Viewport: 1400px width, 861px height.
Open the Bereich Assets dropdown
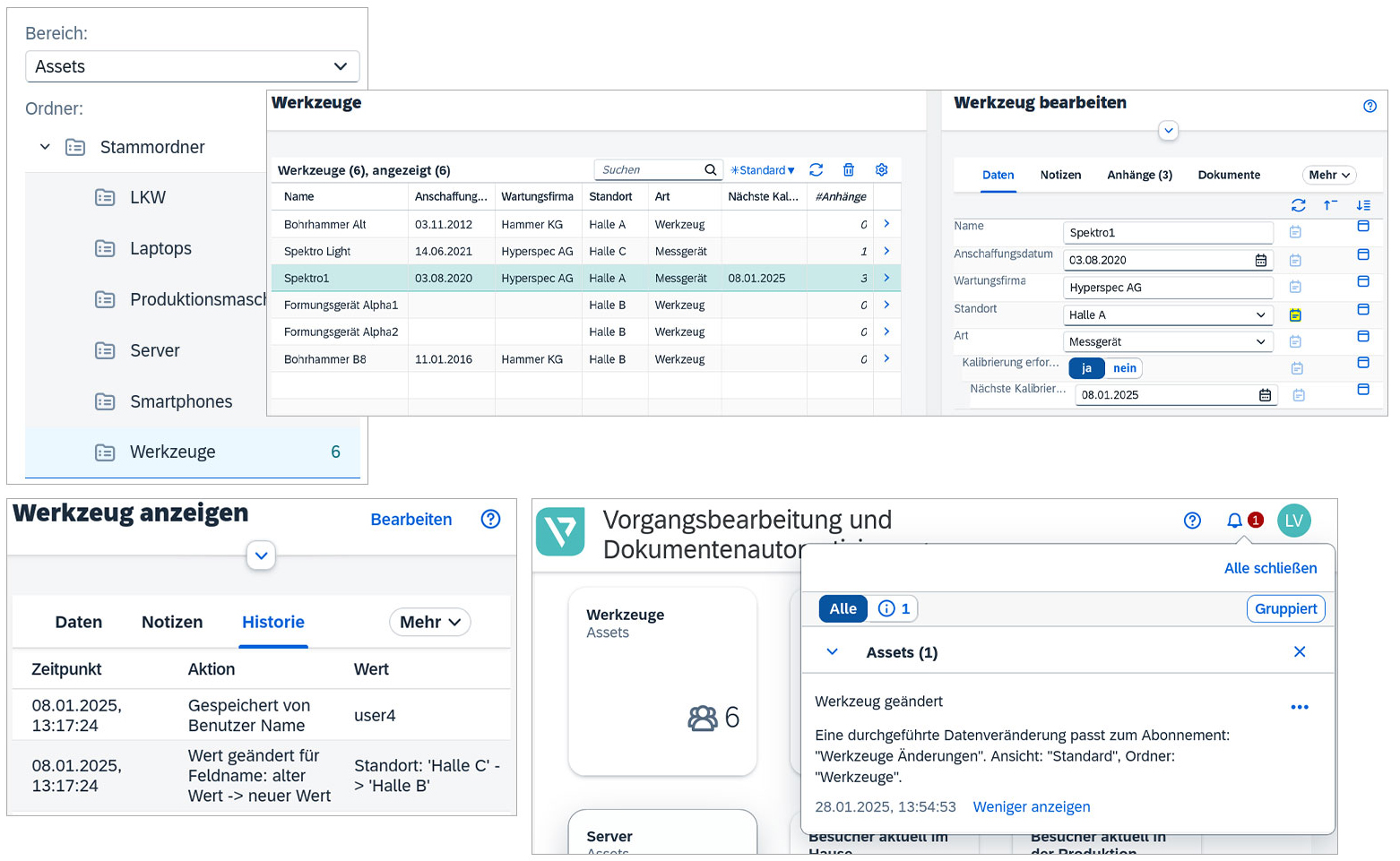[x=192, y=66]
